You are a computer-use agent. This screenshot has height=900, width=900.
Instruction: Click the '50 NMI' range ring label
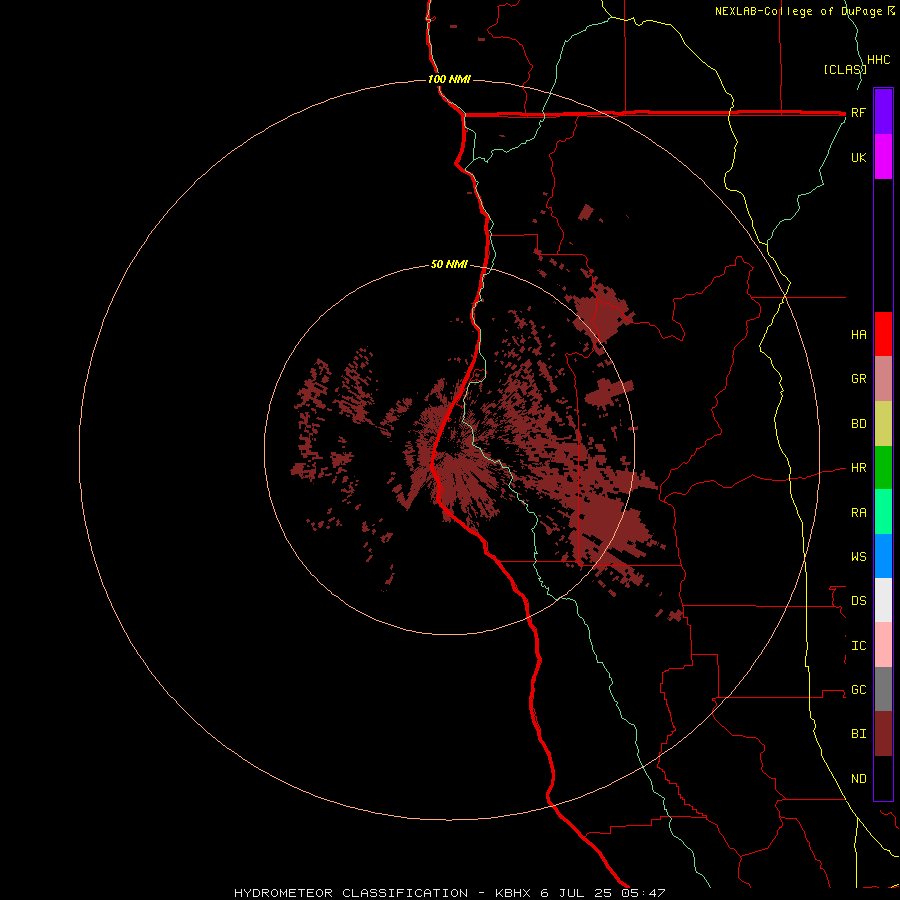coord(449,265)
